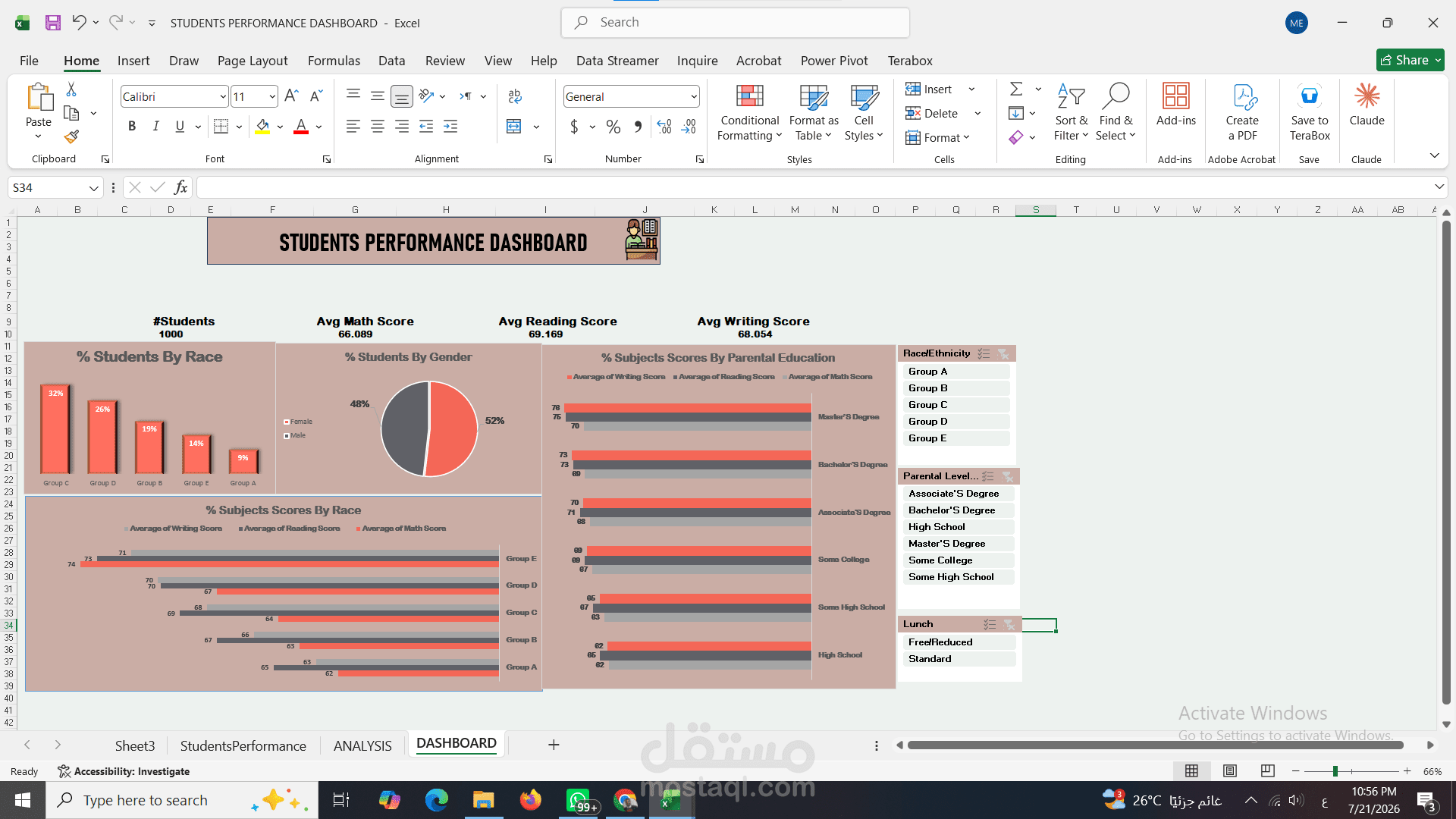The image size is (1456, 819).
Task: Filter slicer by Master'S Degree
Action: point(957,544)
